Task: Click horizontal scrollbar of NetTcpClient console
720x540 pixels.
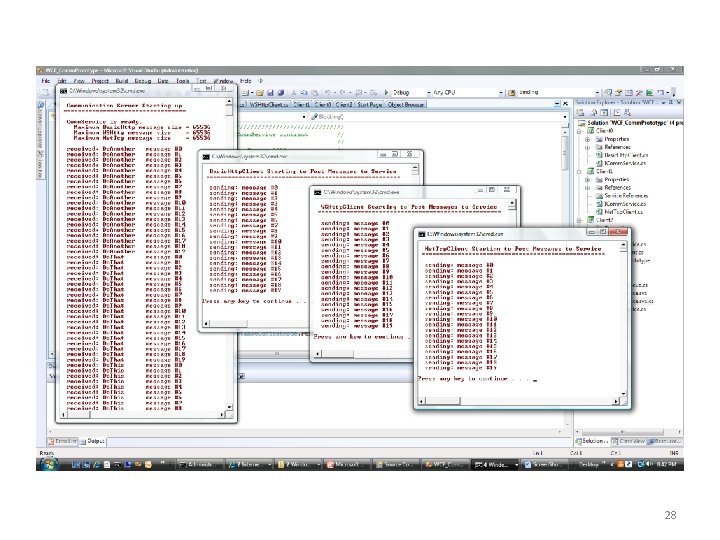Action: click(519, 401)
